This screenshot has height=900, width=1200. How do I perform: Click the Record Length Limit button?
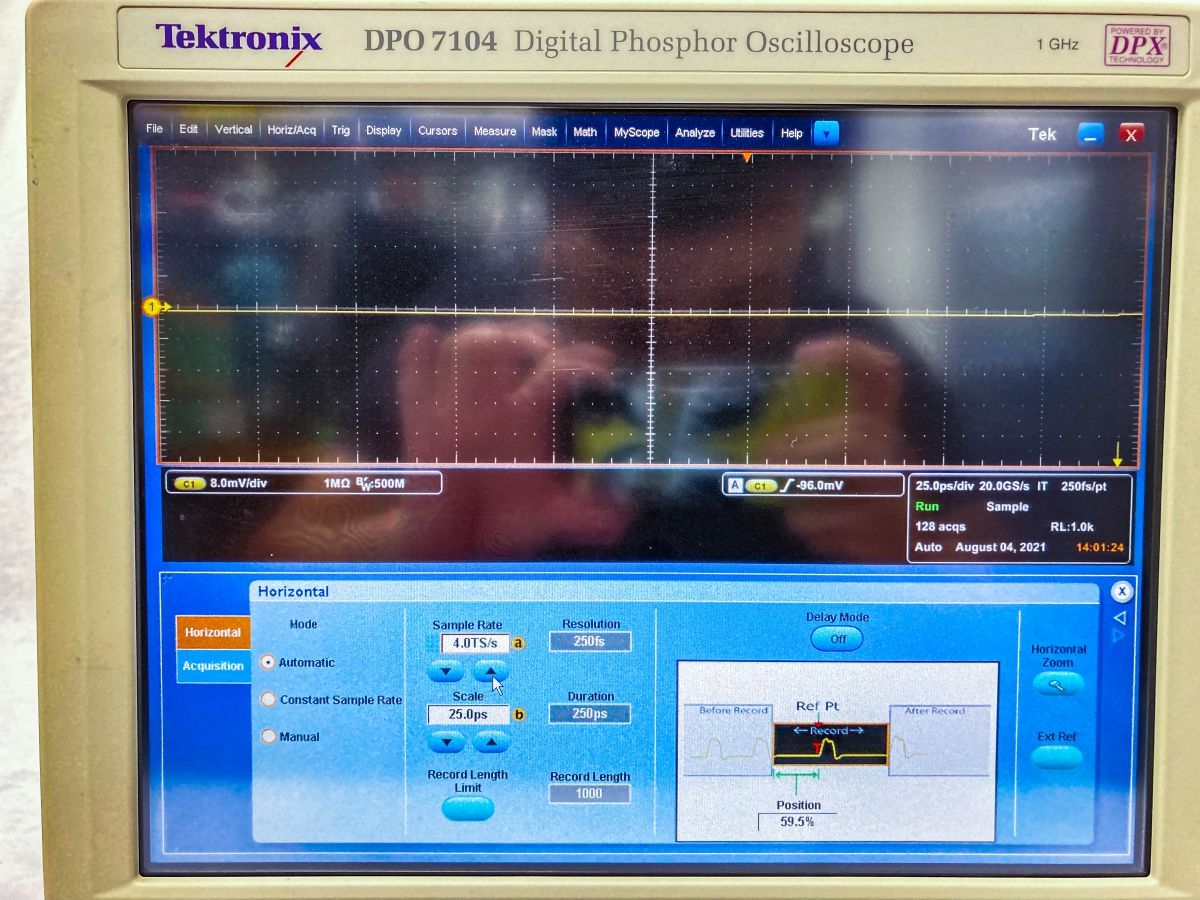pyautogui.click(x=468, y=808)
